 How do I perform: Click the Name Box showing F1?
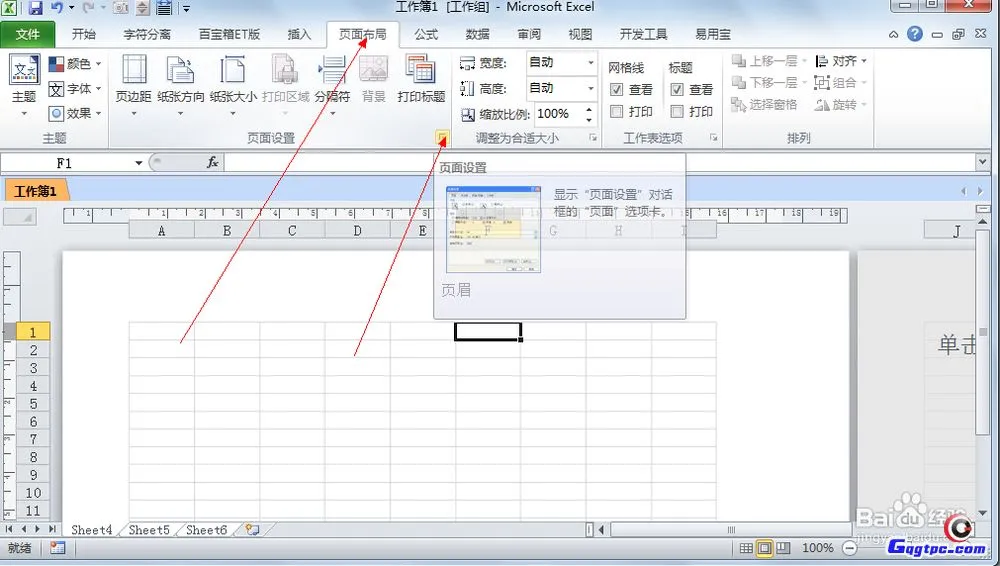(65, 163)
